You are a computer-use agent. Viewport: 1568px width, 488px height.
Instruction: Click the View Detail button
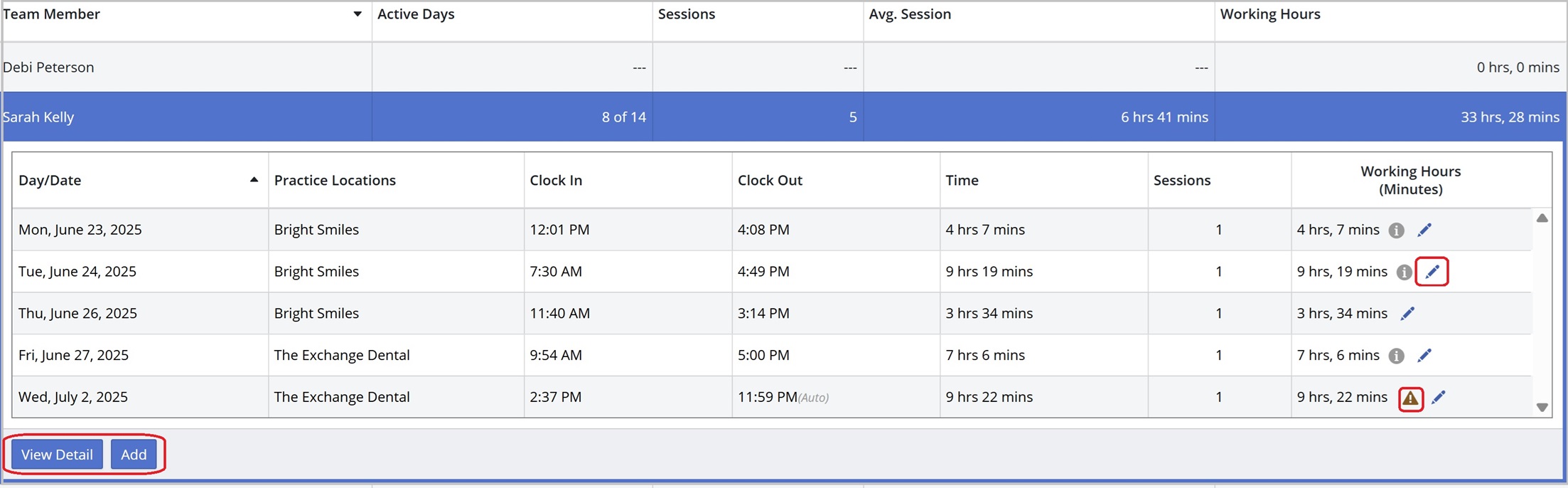(x=57, y=455)
